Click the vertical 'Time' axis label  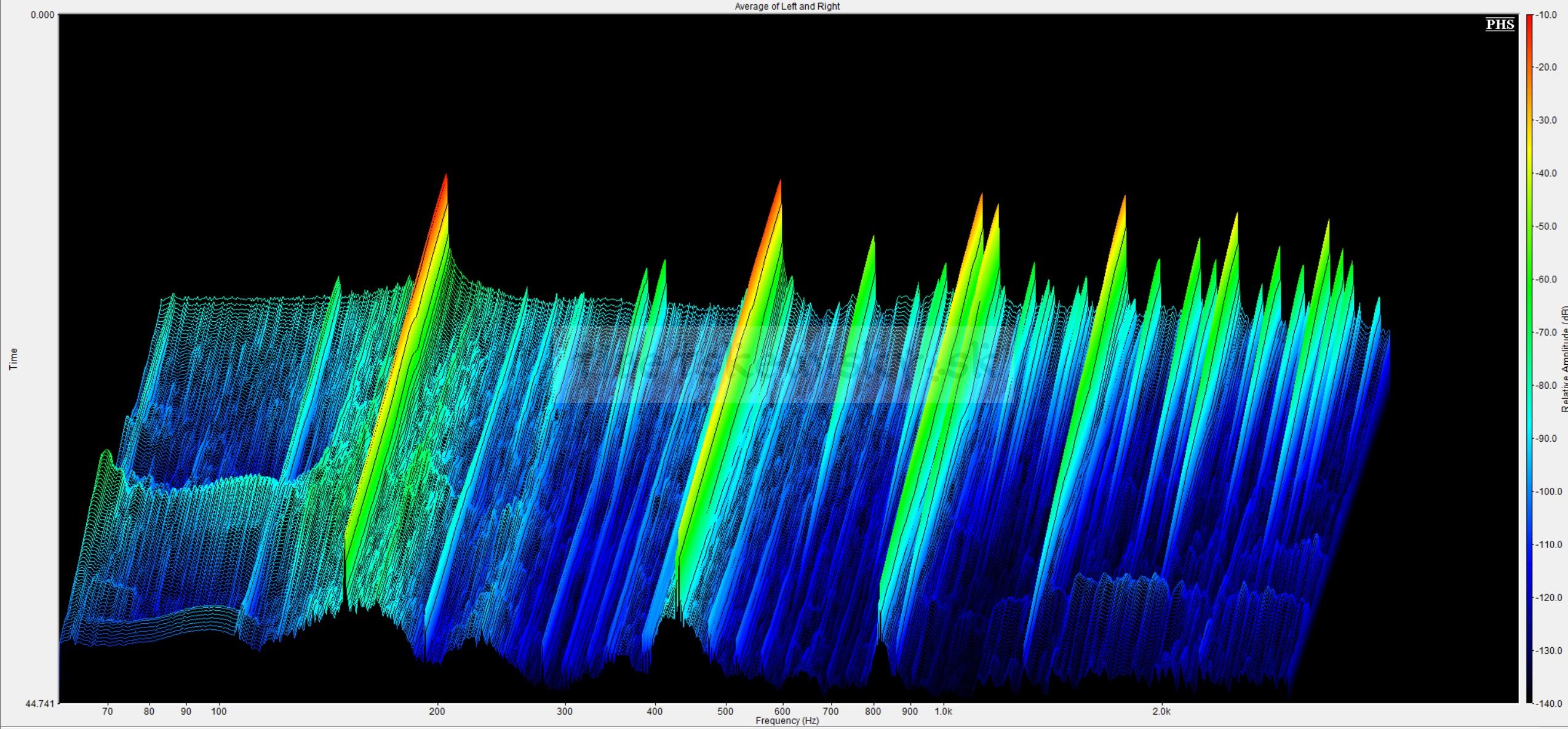[x=13, y=359]
